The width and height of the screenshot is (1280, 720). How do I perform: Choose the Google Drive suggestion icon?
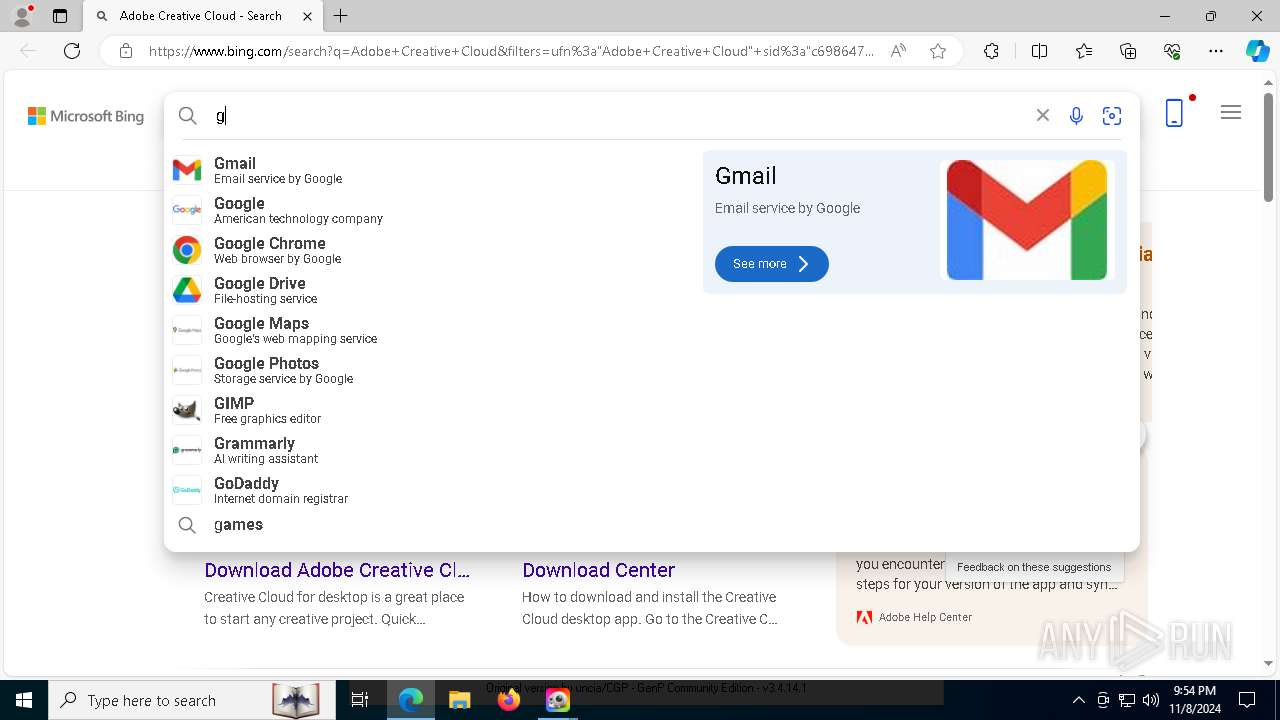[x=187, y=290]
